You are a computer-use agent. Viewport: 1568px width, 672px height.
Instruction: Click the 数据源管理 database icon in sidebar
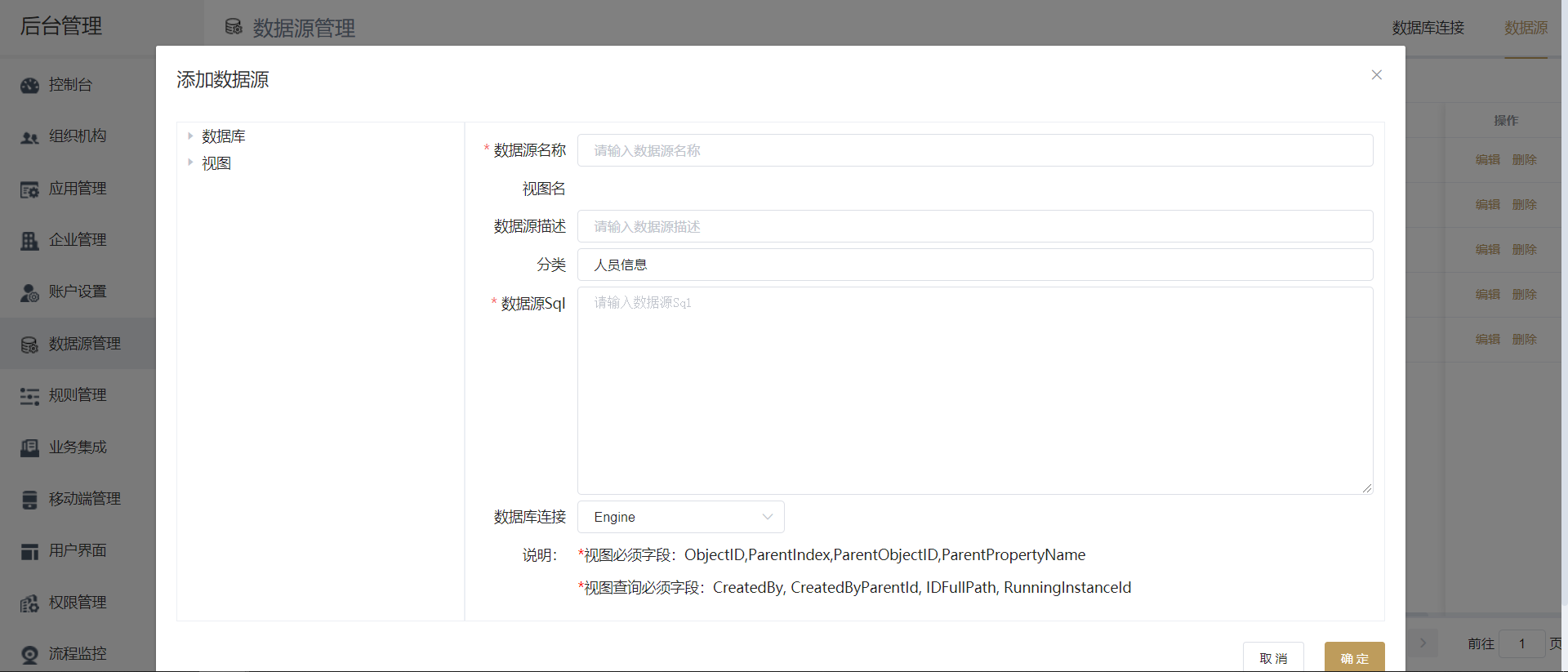click(x=29, y=345)
